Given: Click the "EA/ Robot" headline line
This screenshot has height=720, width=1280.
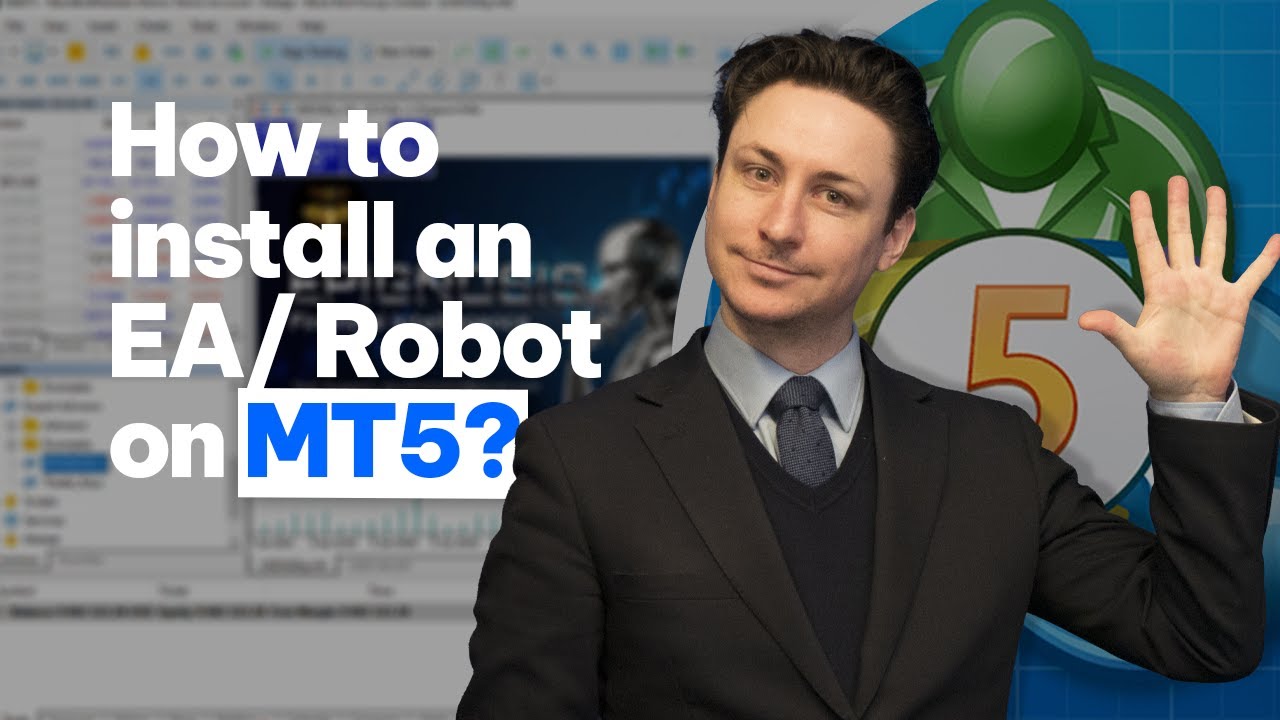Looking at the screenshot, I should (355, 342).
